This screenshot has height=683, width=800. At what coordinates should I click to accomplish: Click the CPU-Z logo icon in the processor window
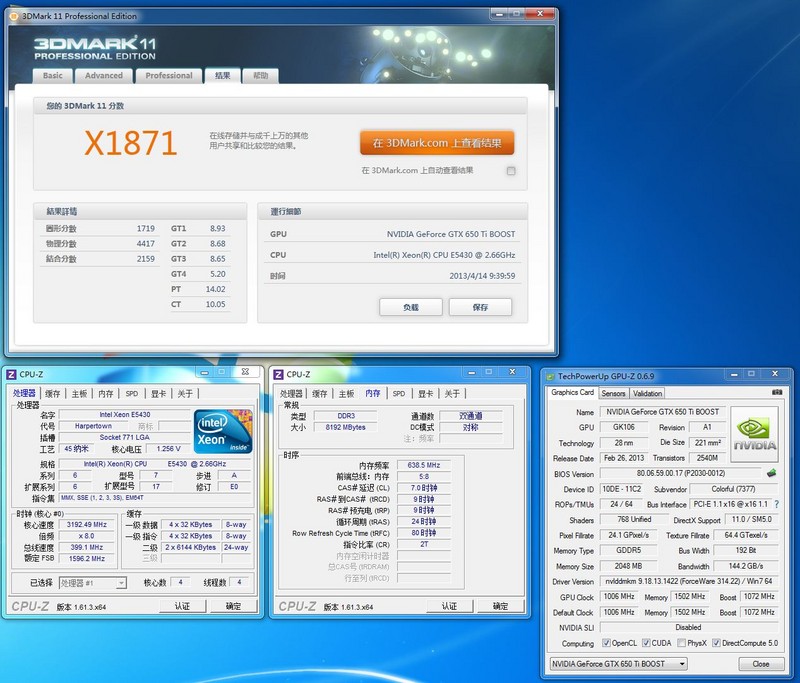pyautogui.click(x=11, y=374)
